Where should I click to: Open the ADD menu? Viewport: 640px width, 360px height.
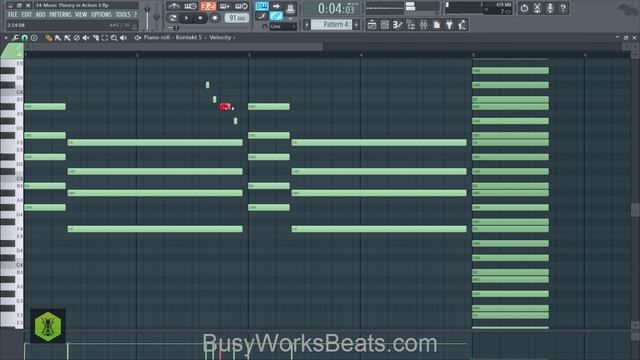pyautogui.click(x=40, y=14)
